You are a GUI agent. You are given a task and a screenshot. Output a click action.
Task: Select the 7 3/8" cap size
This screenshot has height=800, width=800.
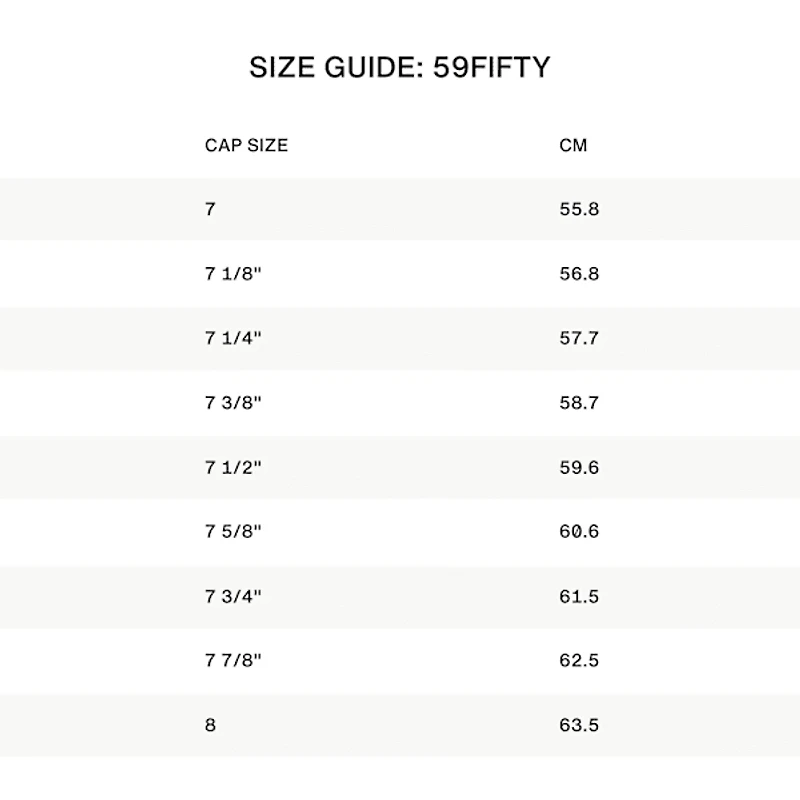click(233, 403)
